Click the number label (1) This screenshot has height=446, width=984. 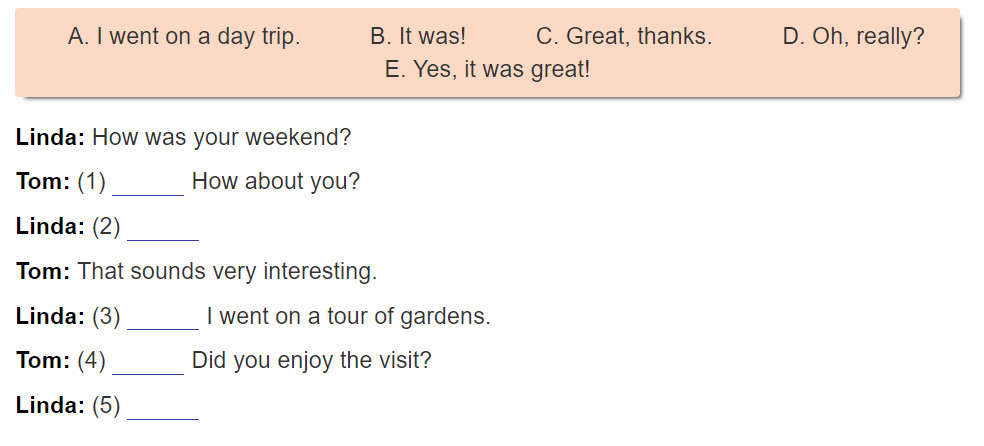pos(92,183)
